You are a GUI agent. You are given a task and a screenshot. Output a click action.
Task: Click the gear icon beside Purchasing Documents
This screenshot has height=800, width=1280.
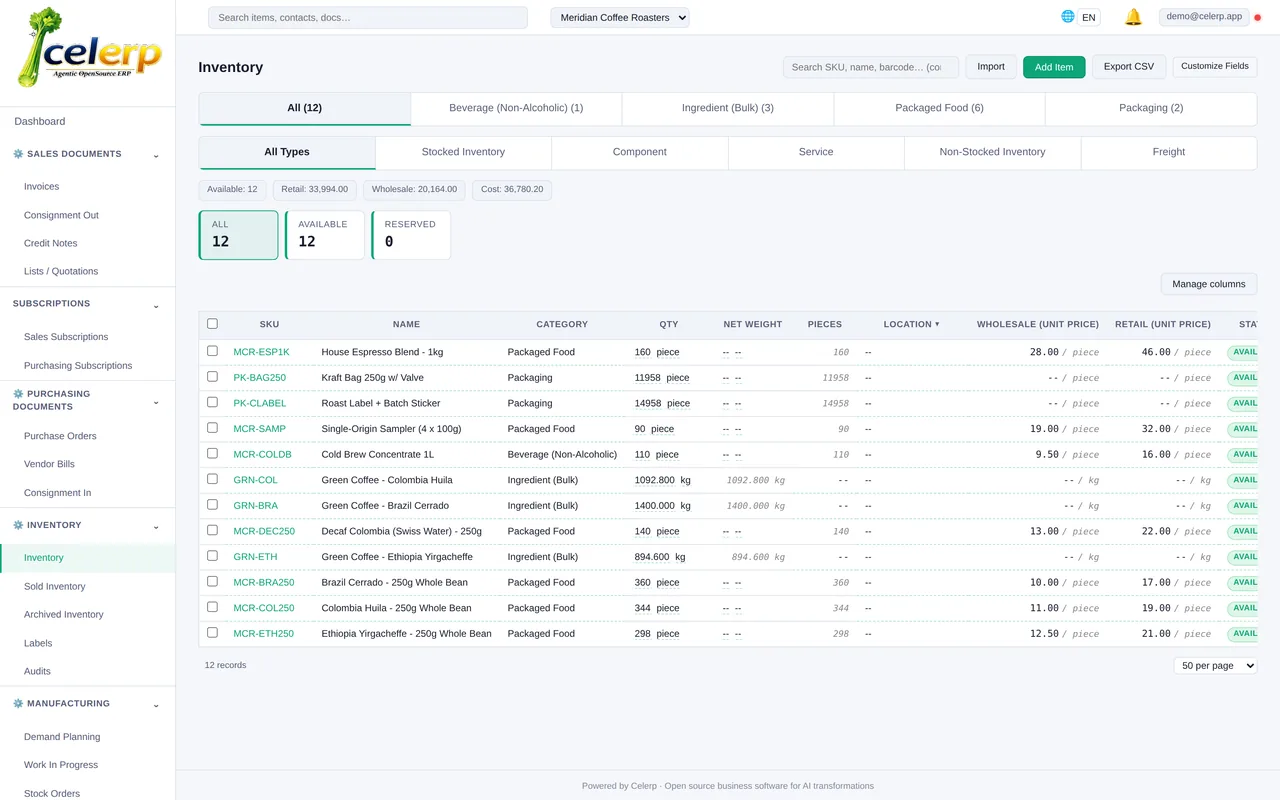click(x=18, y=394)
